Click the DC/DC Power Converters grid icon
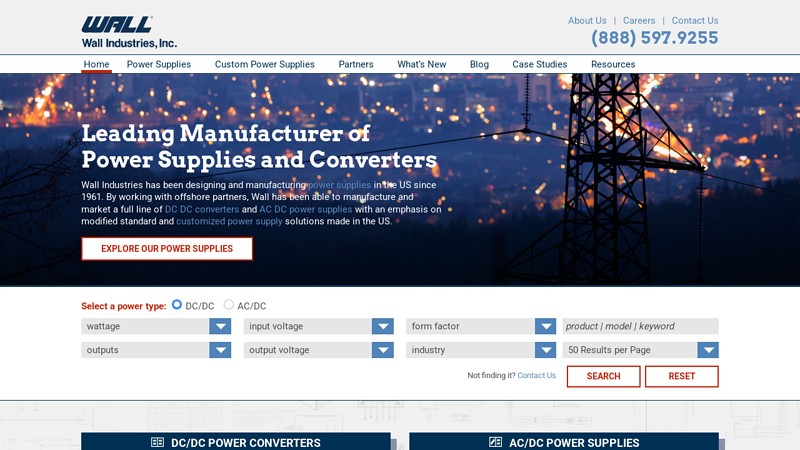Image resolution: width=800 pixels, height=450 pixels. point(157,442)
